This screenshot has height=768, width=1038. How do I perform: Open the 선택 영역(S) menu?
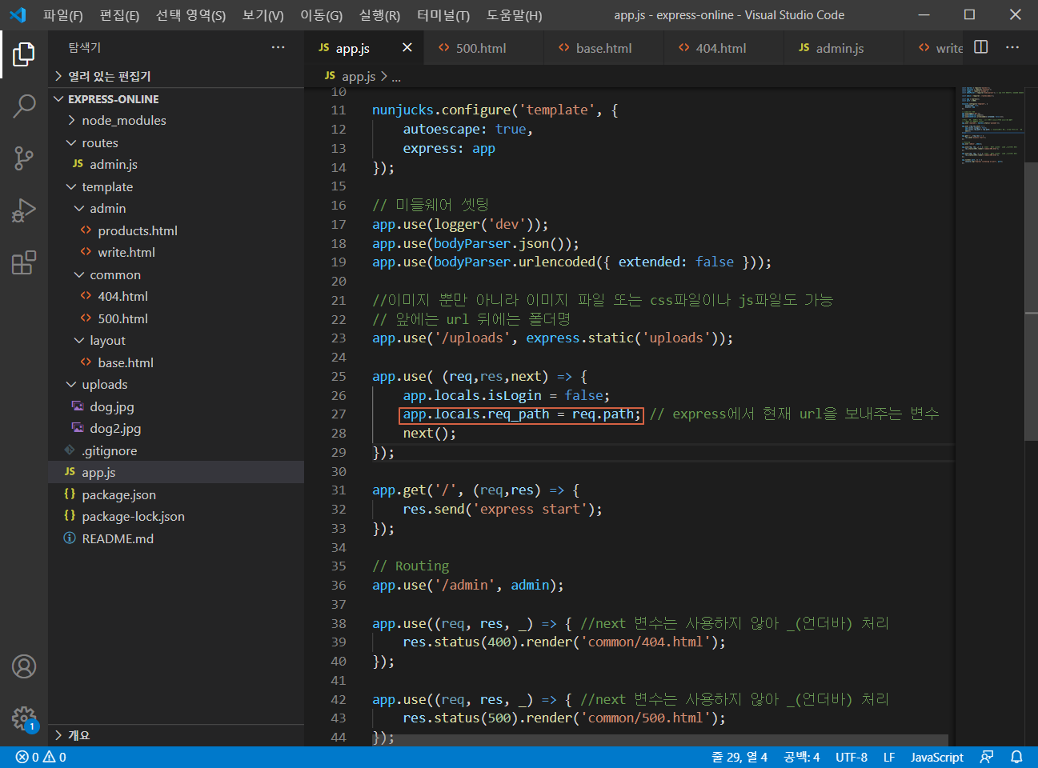[191, 15]
